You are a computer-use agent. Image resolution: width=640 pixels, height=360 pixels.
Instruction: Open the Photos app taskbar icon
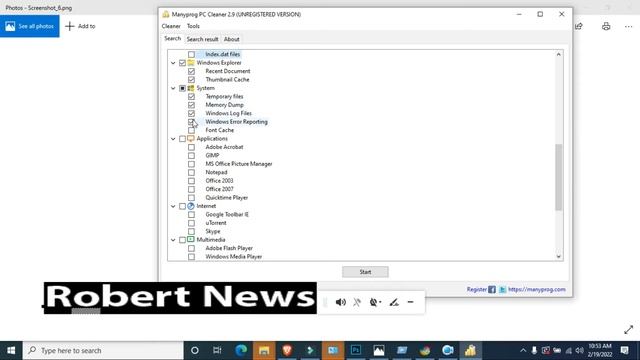[x=379, y=350]
